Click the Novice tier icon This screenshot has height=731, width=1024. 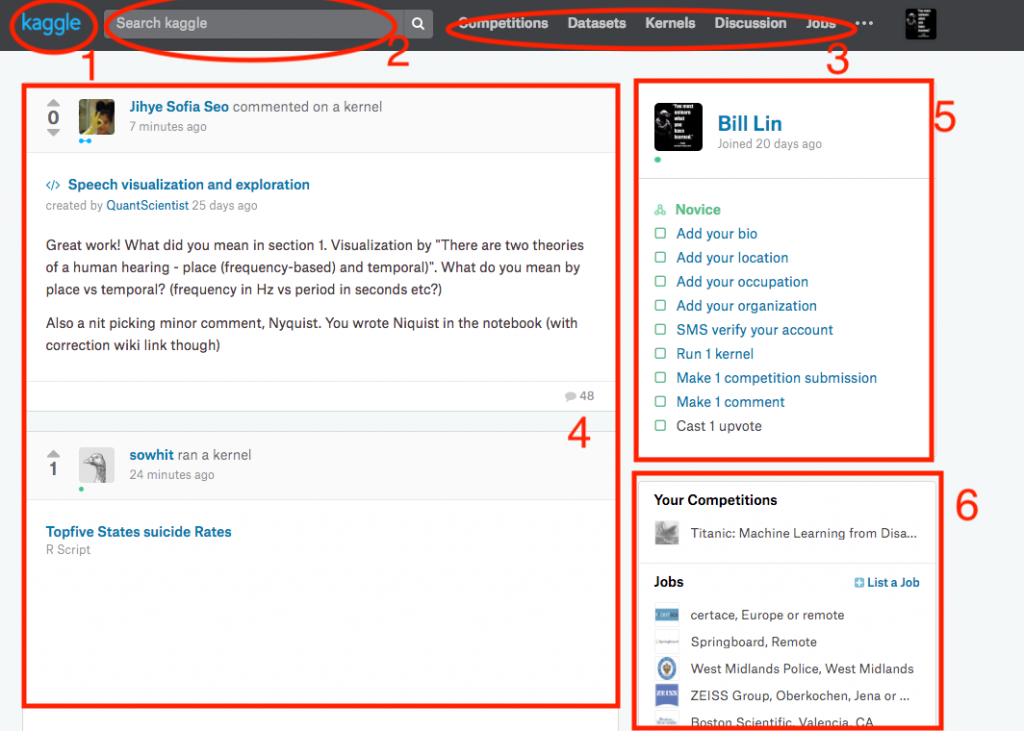point(660,210)
